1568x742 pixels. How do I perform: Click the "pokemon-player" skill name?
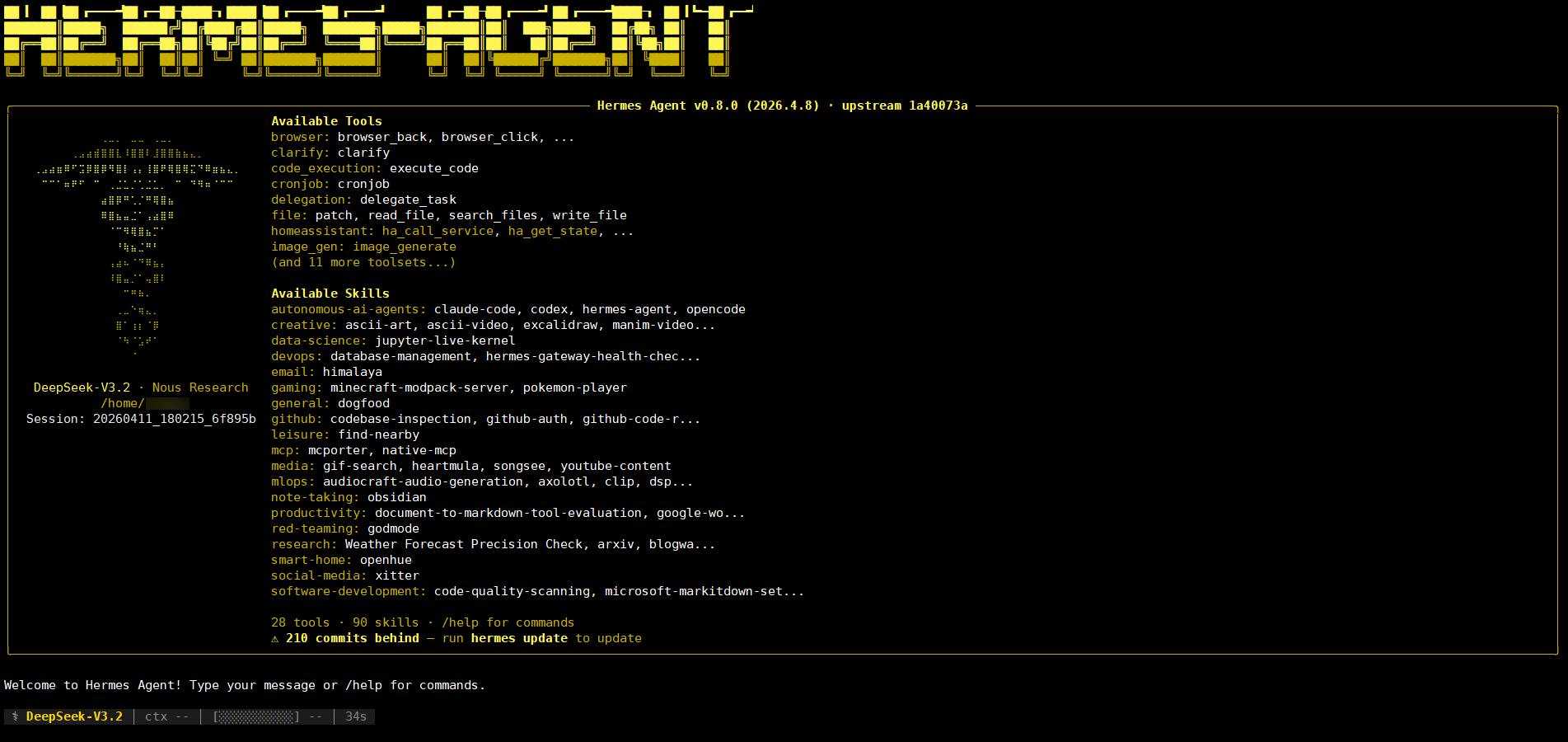click(x=575, y=387)
